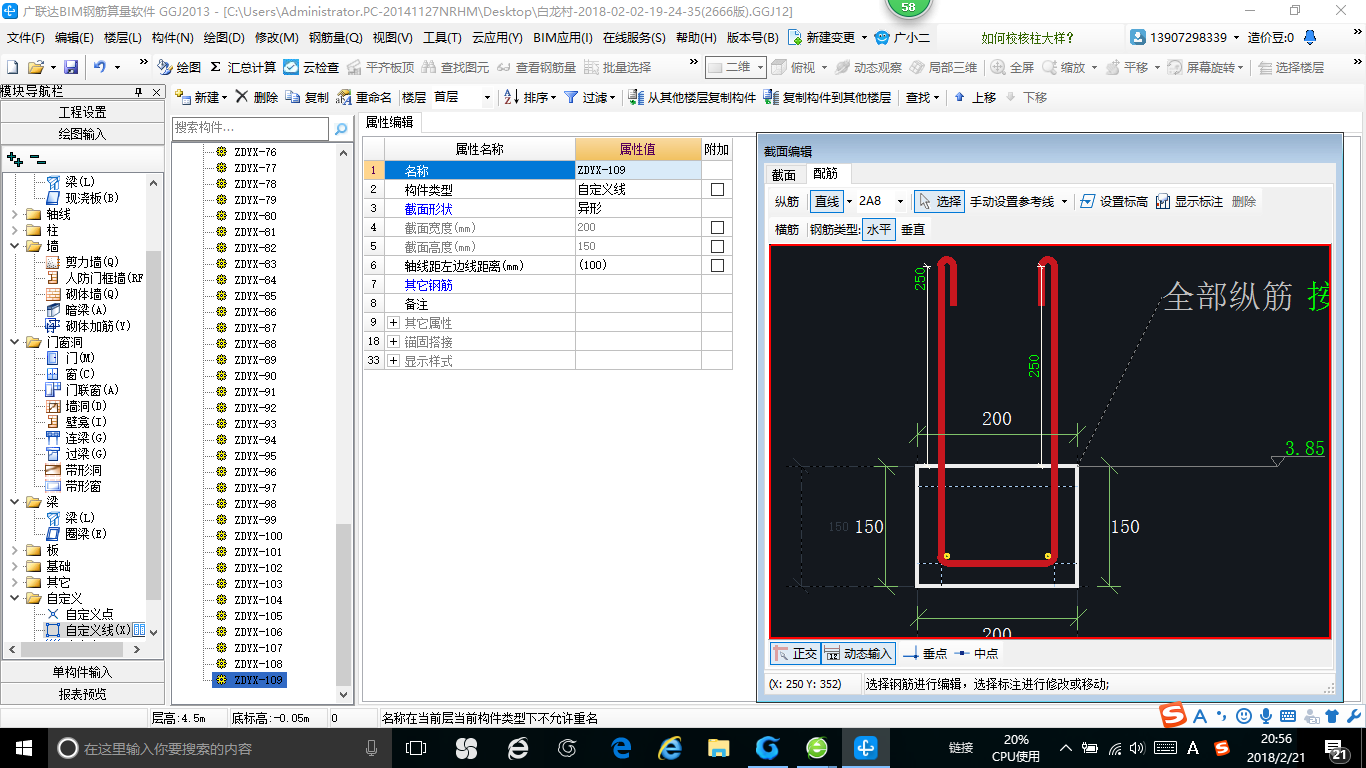Viewport: 1366px width, 768px height.
Task: Check the 附加 box for 轴线距左边线距离
Action: click(717, 265)
